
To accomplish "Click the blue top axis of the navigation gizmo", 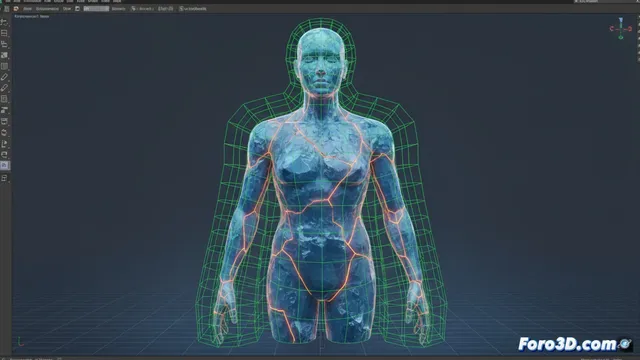I will pos(621,20).
